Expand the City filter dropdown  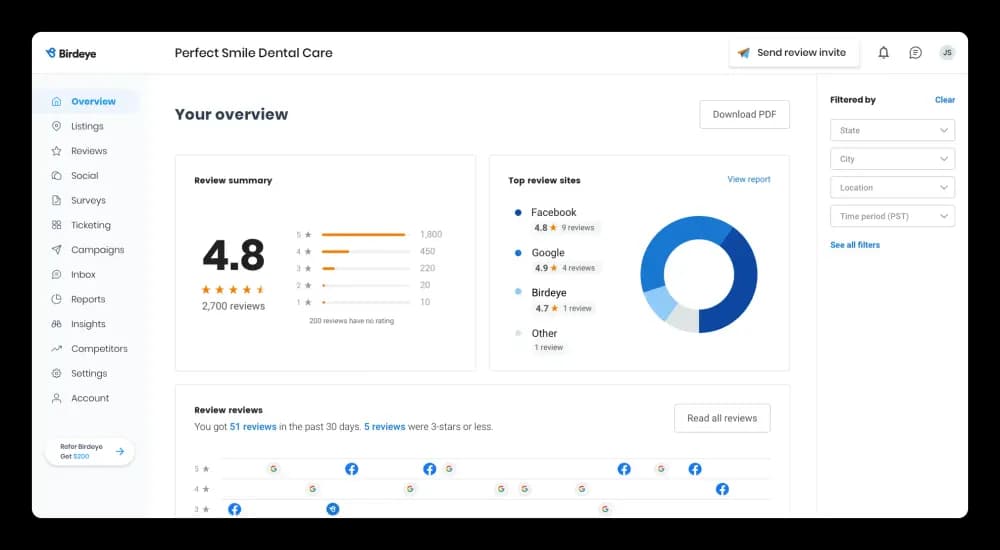892,159
